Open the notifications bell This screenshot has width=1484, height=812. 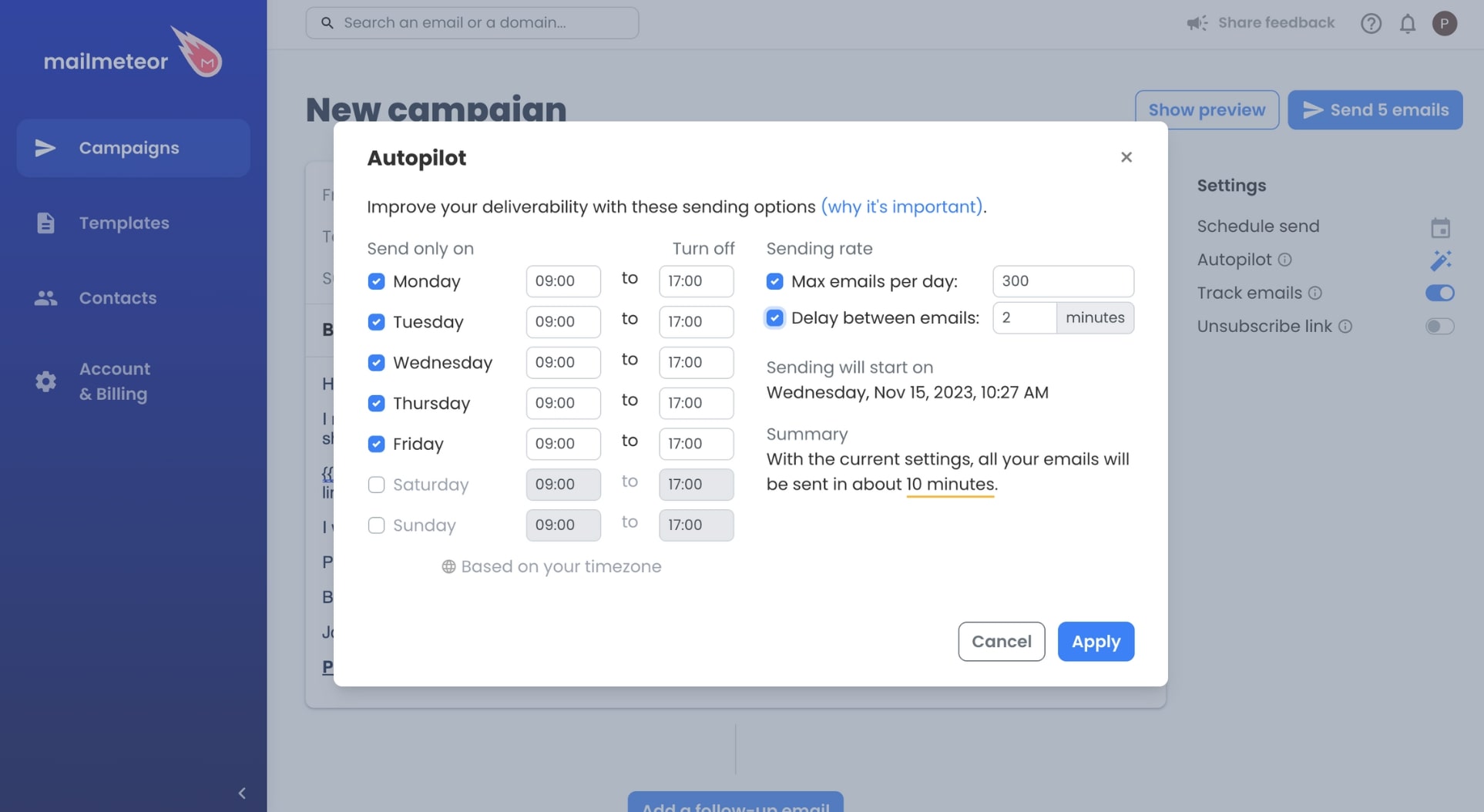pyautogui.click(x=1408, y=23)
